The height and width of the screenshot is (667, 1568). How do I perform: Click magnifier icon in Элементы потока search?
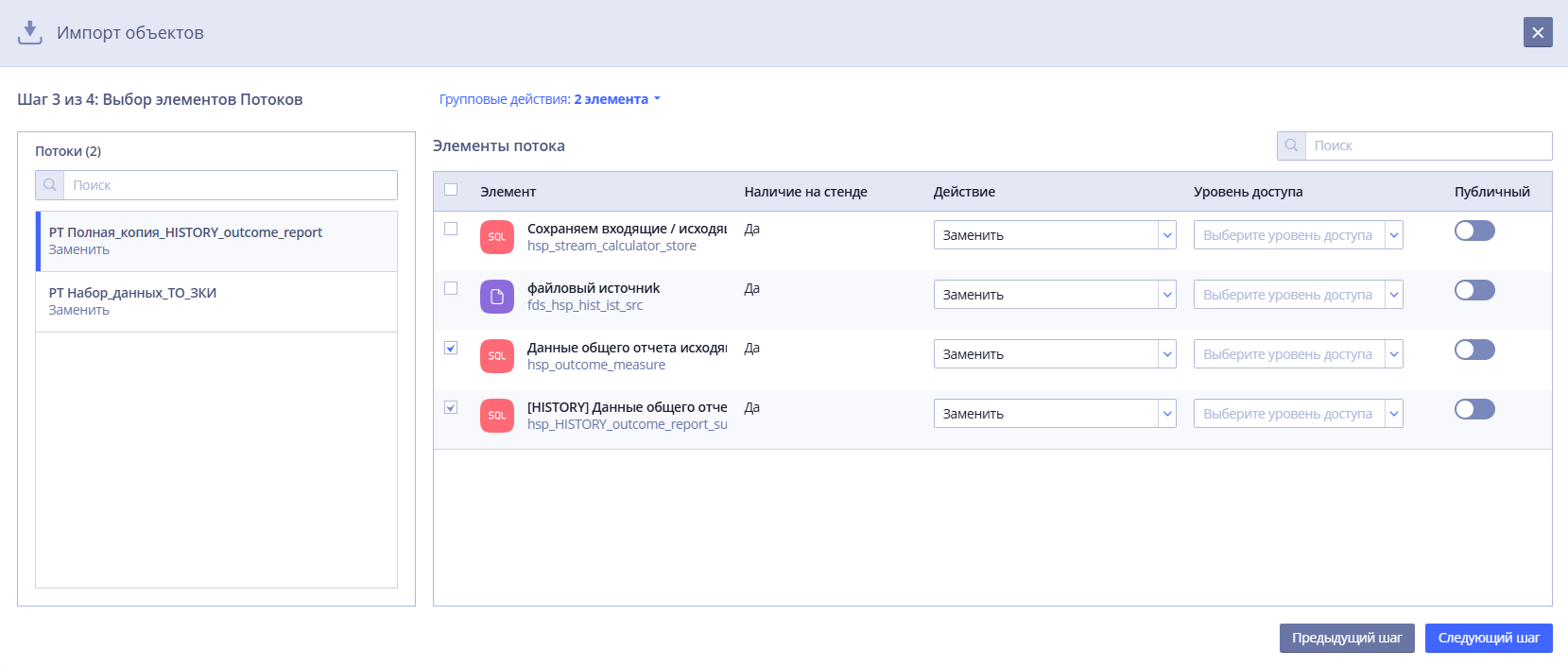tap(1291, 145)
